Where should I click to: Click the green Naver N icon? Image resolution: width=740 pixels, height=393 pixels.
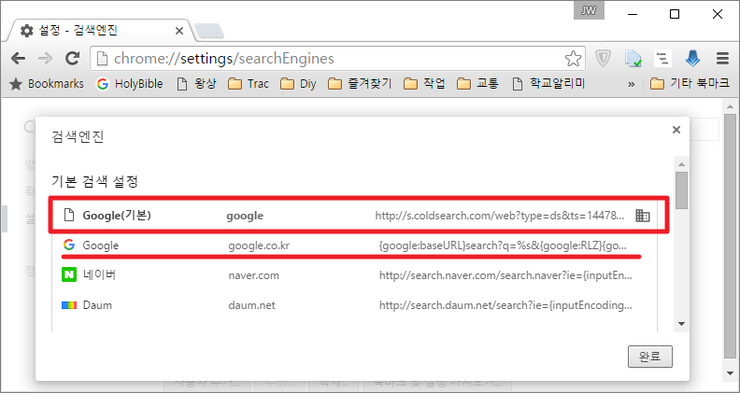point(69,275)
